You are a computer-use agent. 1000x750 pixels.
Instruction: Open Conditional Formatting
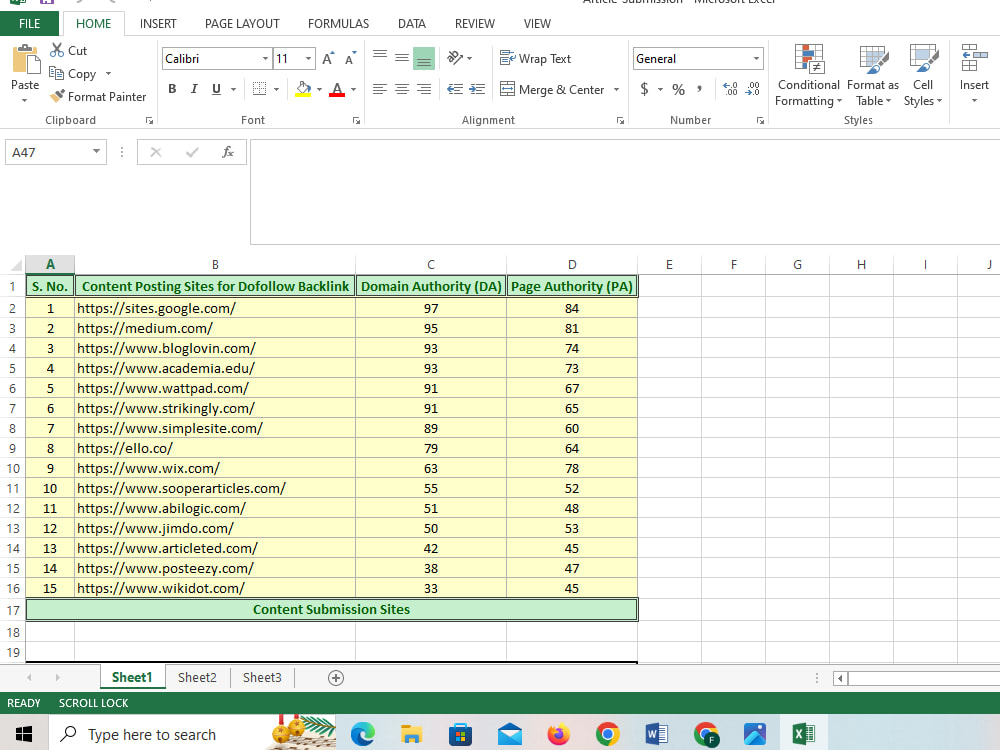click(808, 75)
